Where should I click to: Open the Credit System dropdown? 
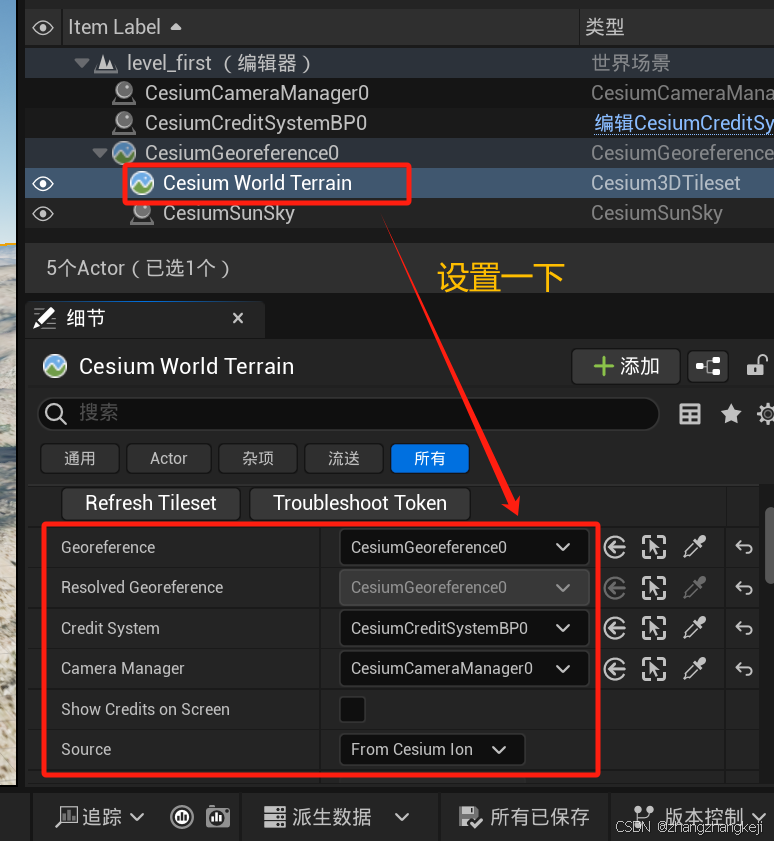pos(464,629)
